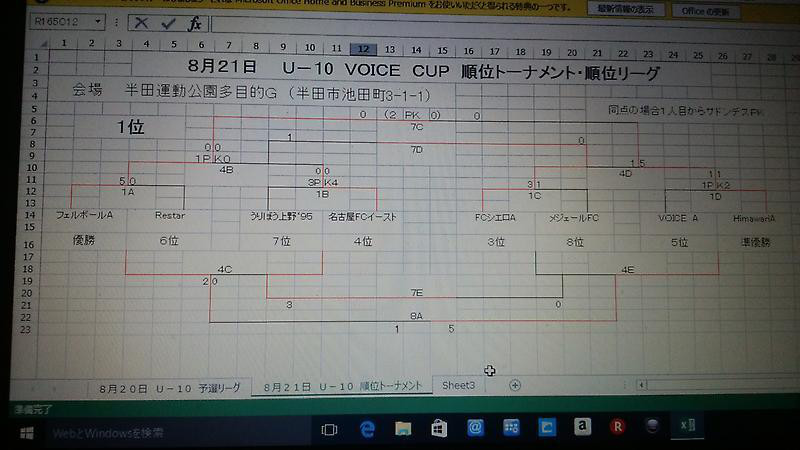Add a new sheet with plus button
The width and height of the screenshot is (800, 450).
coord(515,385)
